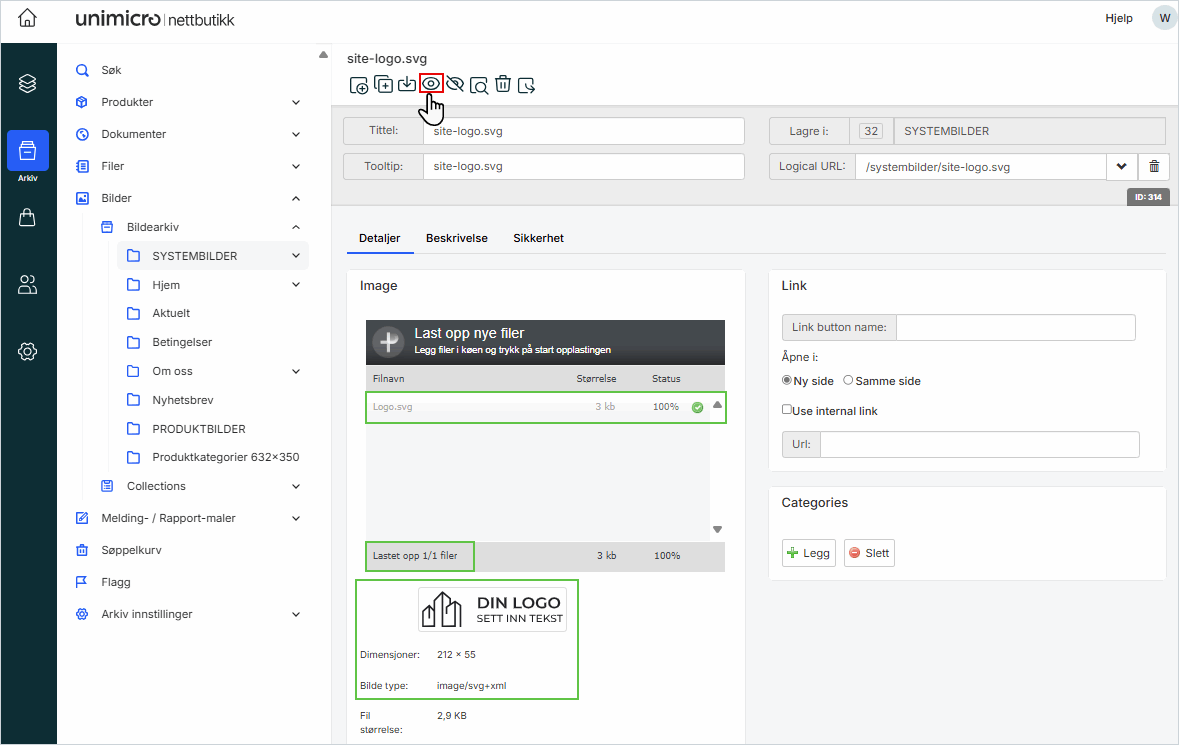Switch to the Sikkerhet tab
The image size is (1179, 745).
(538, 238)
